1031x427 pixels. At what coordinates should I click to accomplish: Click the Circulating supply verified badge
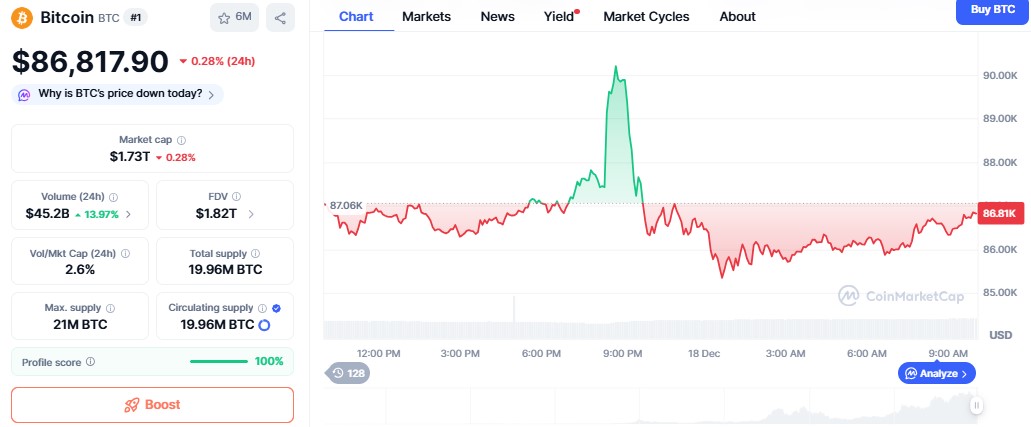276,309
